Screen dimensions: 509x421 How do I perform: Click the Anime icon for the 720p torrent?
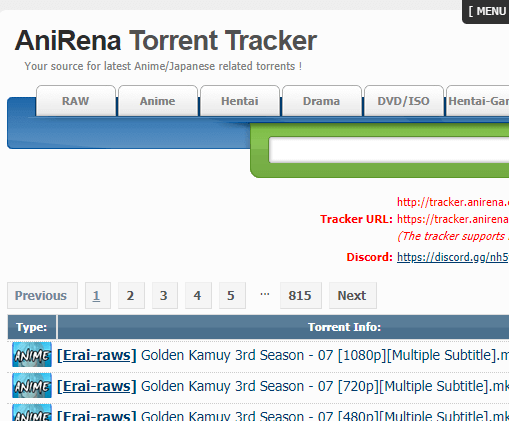(32, 386)
